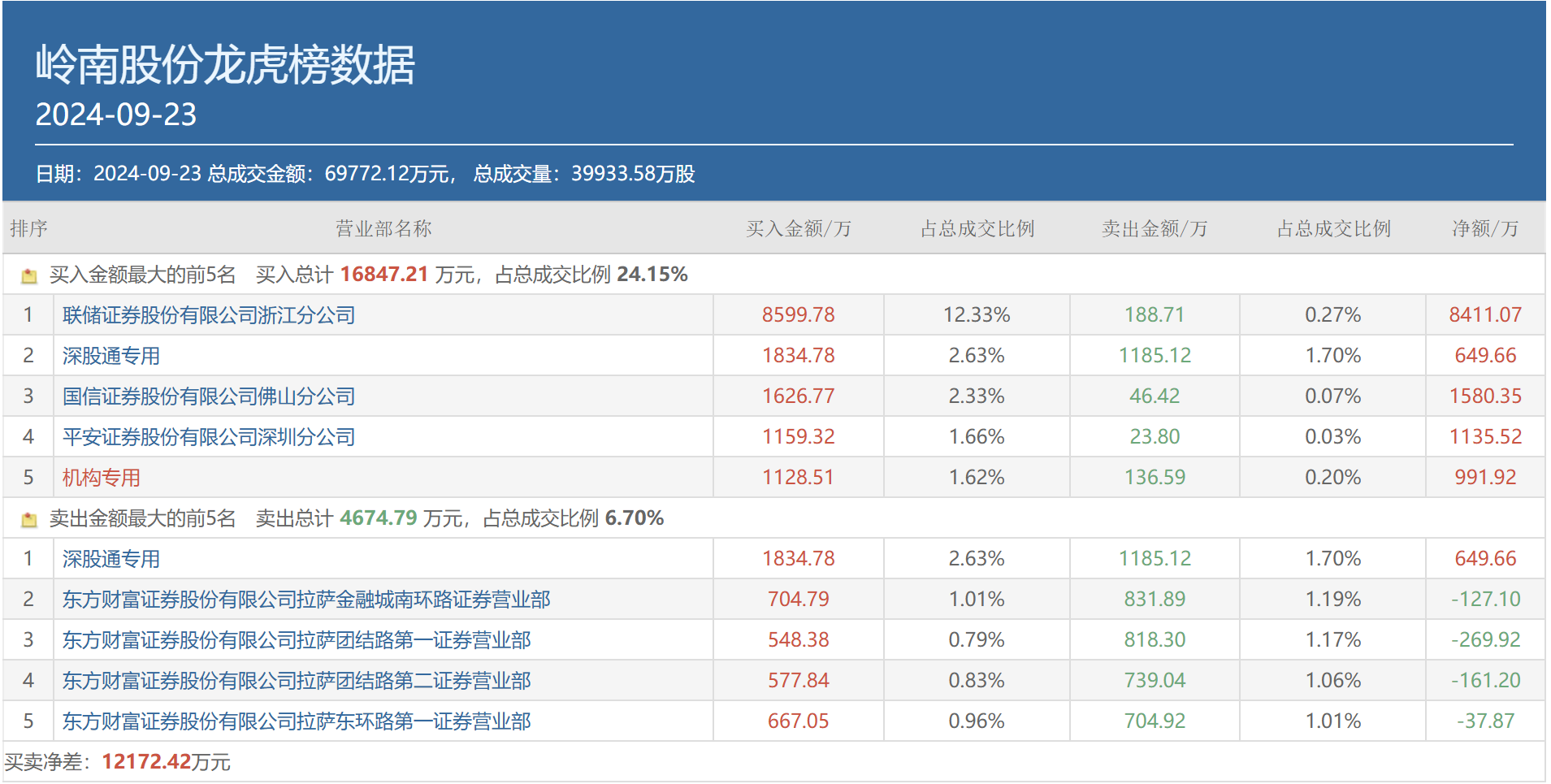Click buy amount 577.84

pyautogui.click(x=799, y=681)
